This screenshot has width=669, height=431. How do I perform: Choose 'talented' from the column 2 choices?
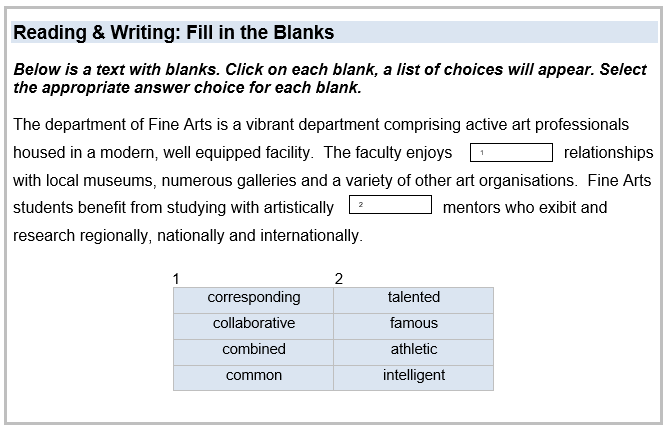(x=414, y=298)
